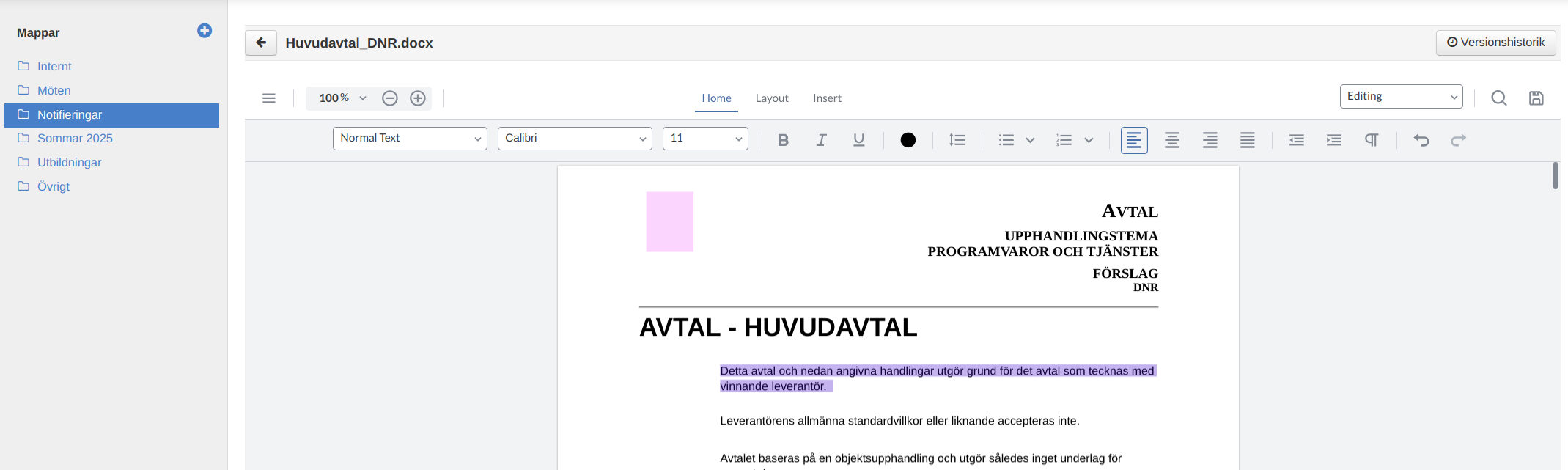This screenshot has width=1568, height=470.
Task: Click the undo arrow icon
Action: 1421,140
